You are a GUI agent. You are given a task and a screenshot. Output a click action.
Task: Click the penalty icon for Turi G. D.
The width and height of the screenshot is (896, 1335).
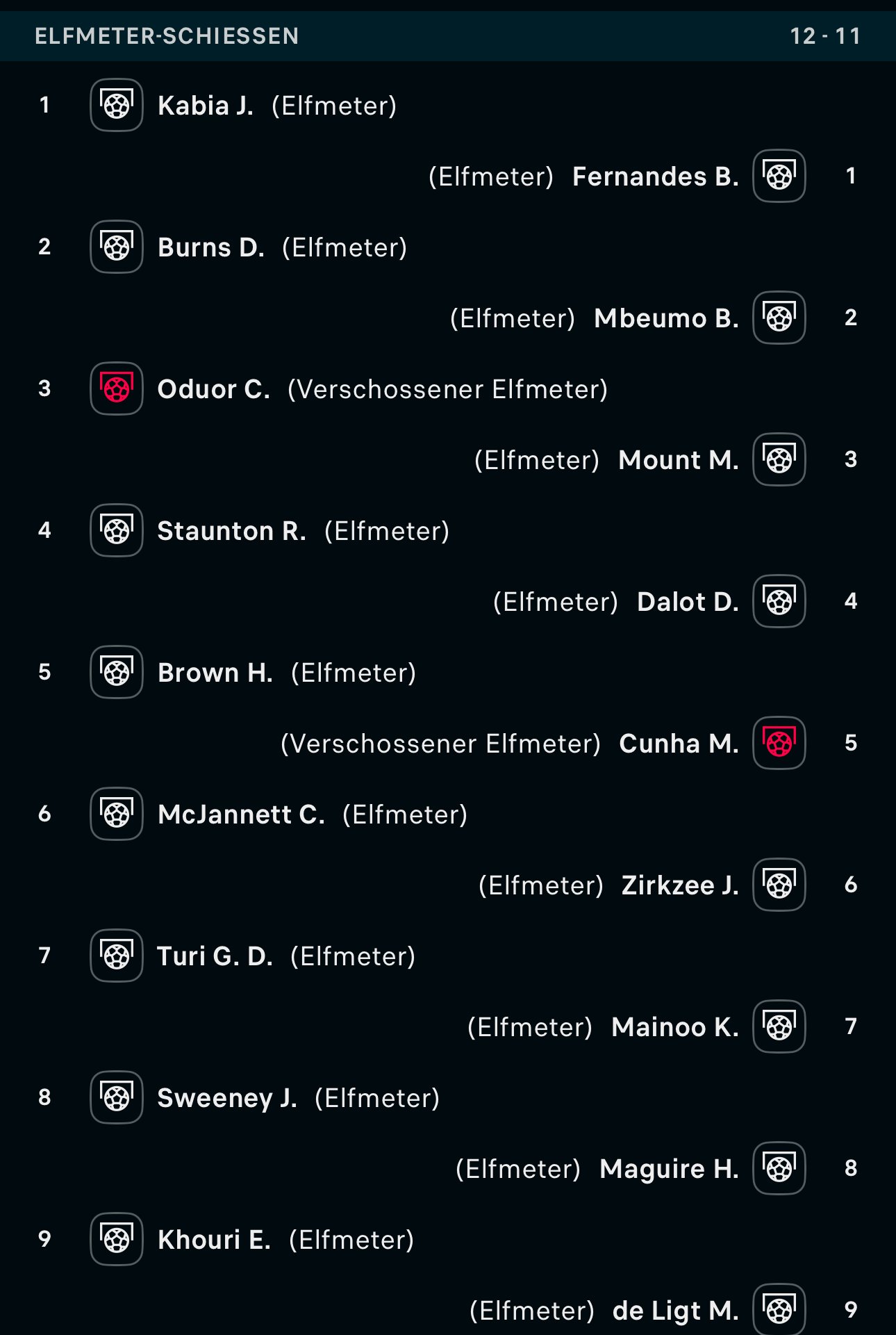pyautogui.click(x=117, y=956)
